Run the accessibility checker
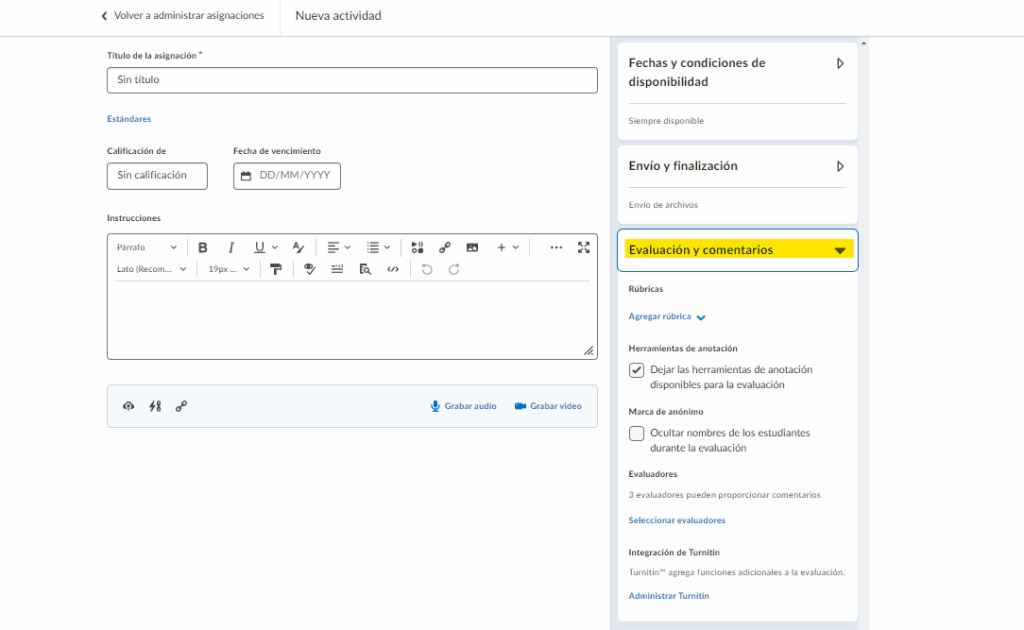Screen dimensions: 1024x630 (310, 269)
